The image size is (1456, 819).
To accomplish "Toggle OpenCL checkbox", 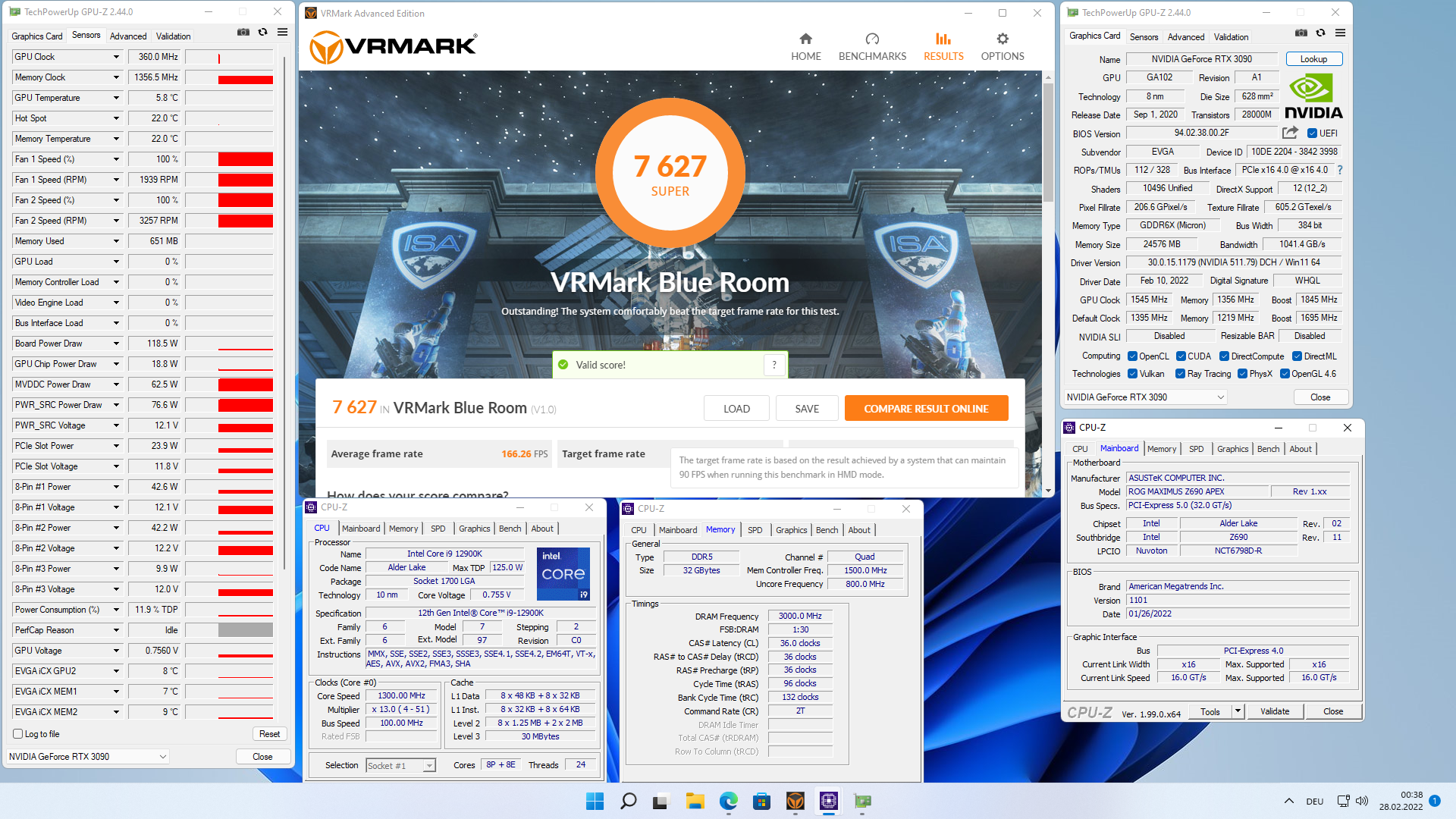I will pyautogui.click(x=1132, y=356).
